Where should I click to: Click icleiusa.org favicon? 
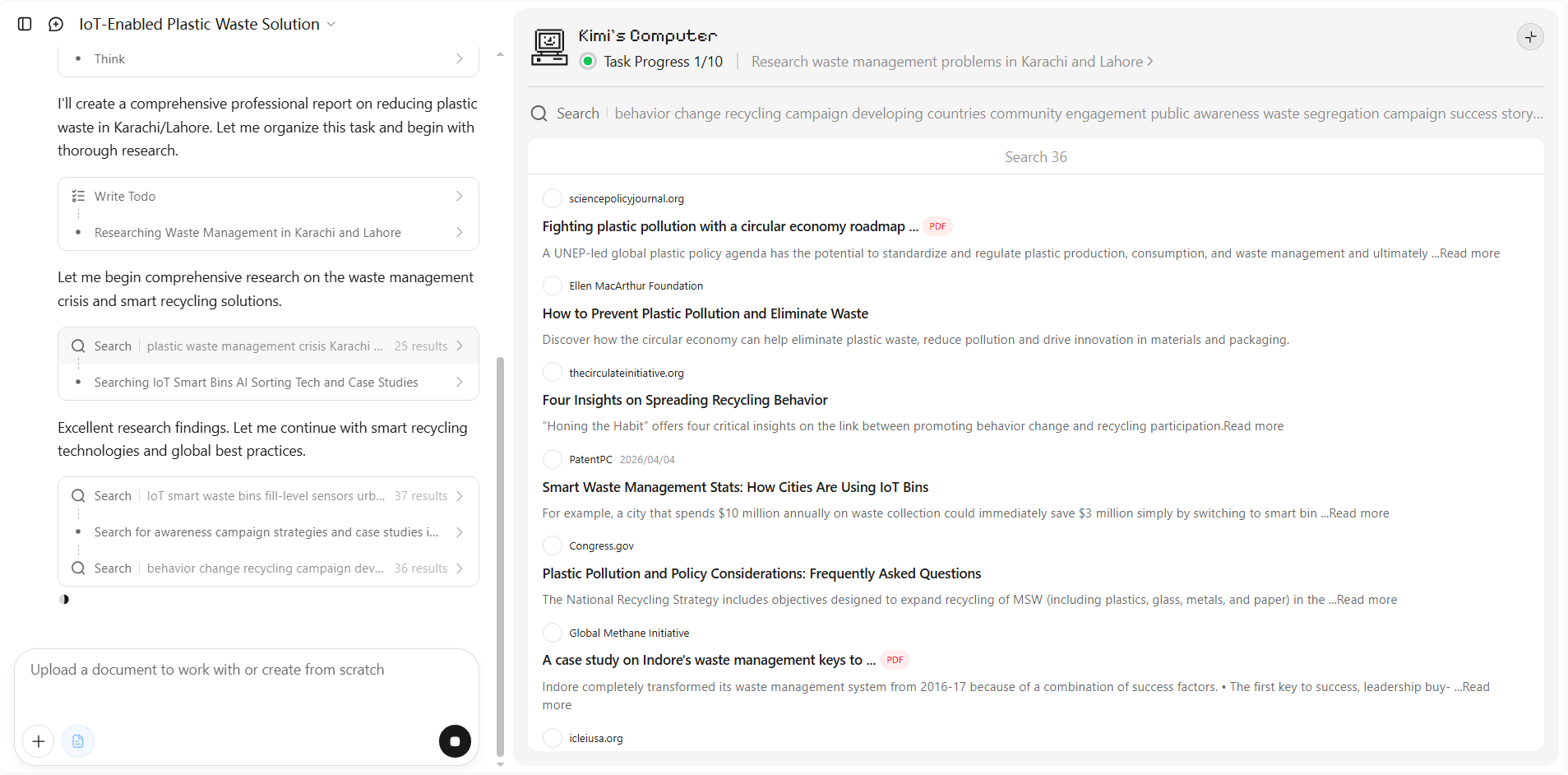553,738
